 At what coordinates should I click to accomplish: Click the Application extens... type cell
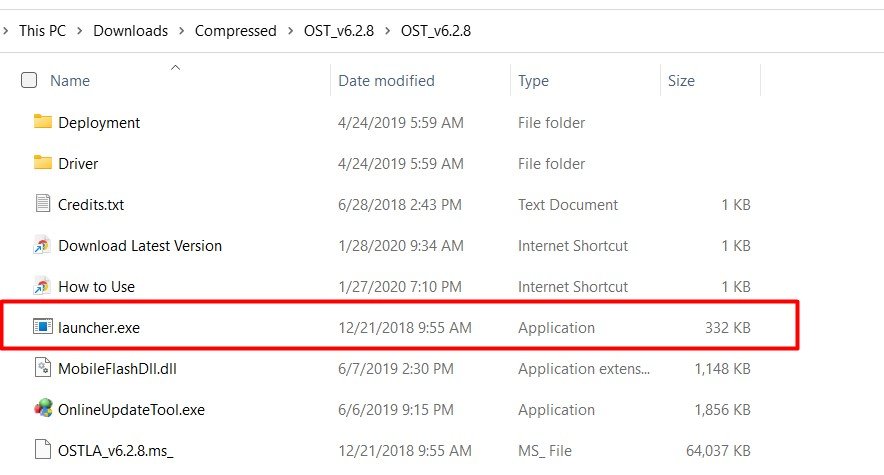coord(584,369)
